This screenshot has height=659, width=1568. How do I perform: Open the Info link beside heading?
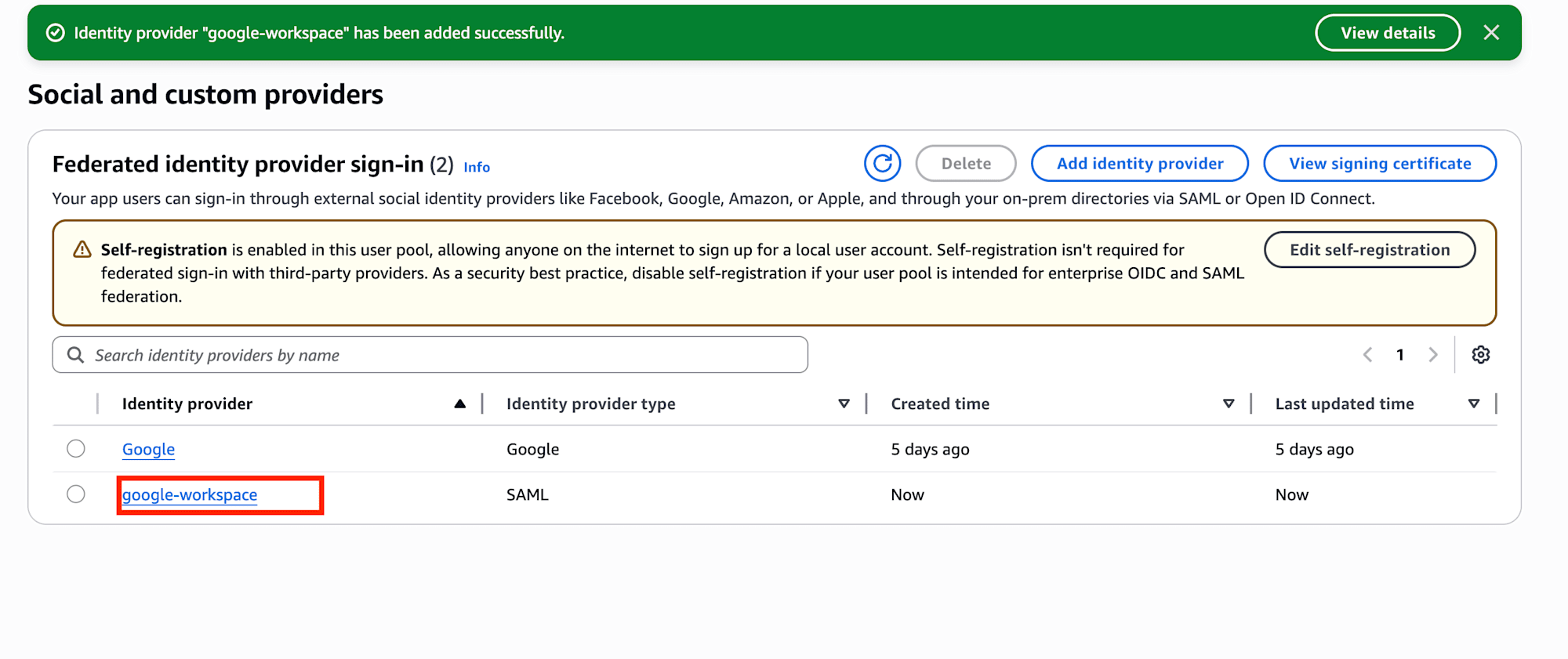coord(477,167)
